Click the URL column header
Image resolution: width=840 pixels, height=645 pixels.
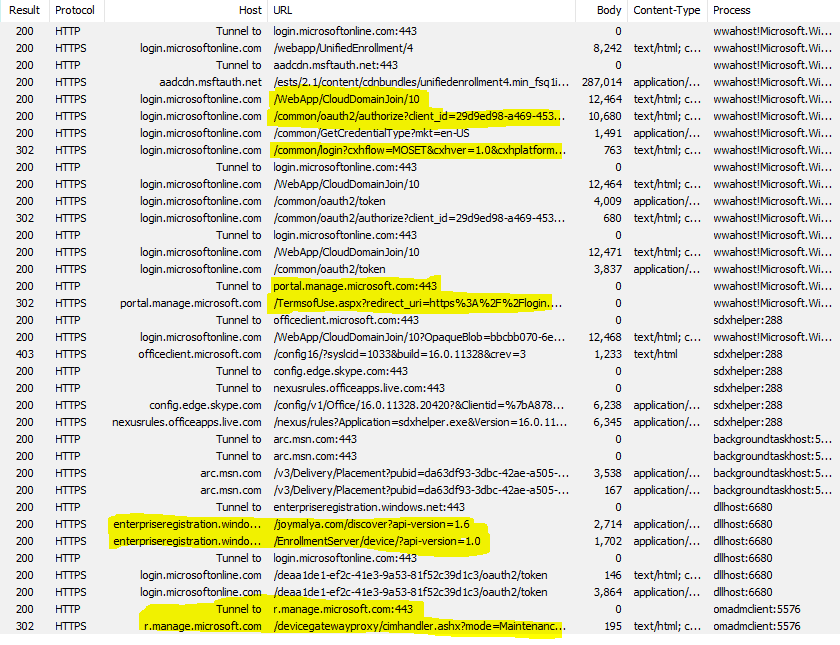coord(282,10)
